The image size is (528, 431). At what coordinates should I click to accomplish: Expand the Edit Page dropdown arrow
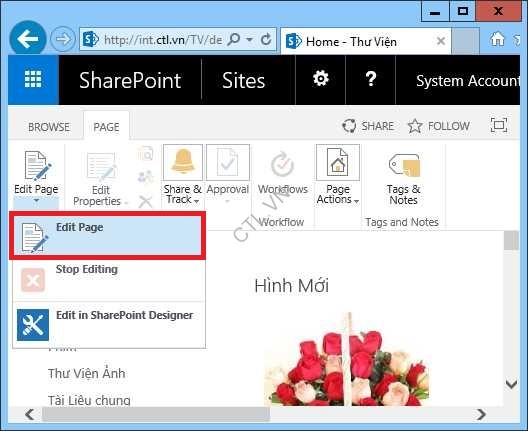tap(36, 201)
